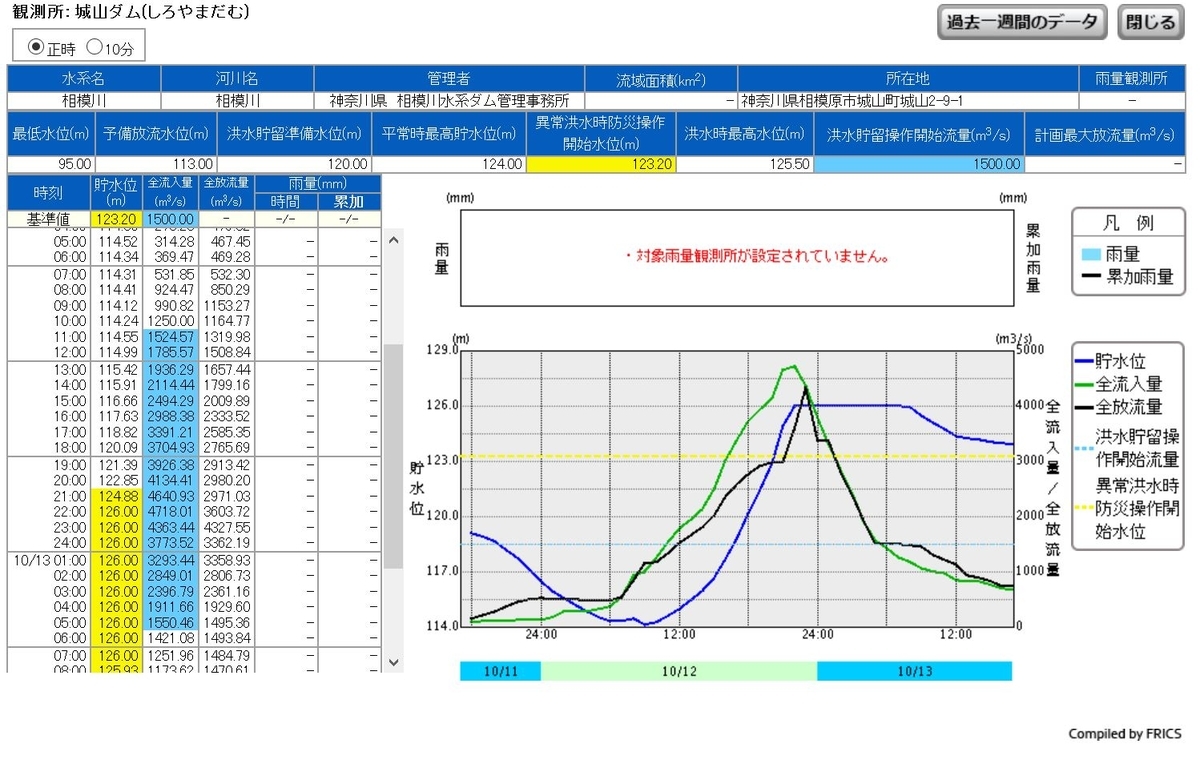Click the 累加雨量 legend entry
This screenshot has height=768, width=1200.
[1127, 277]
